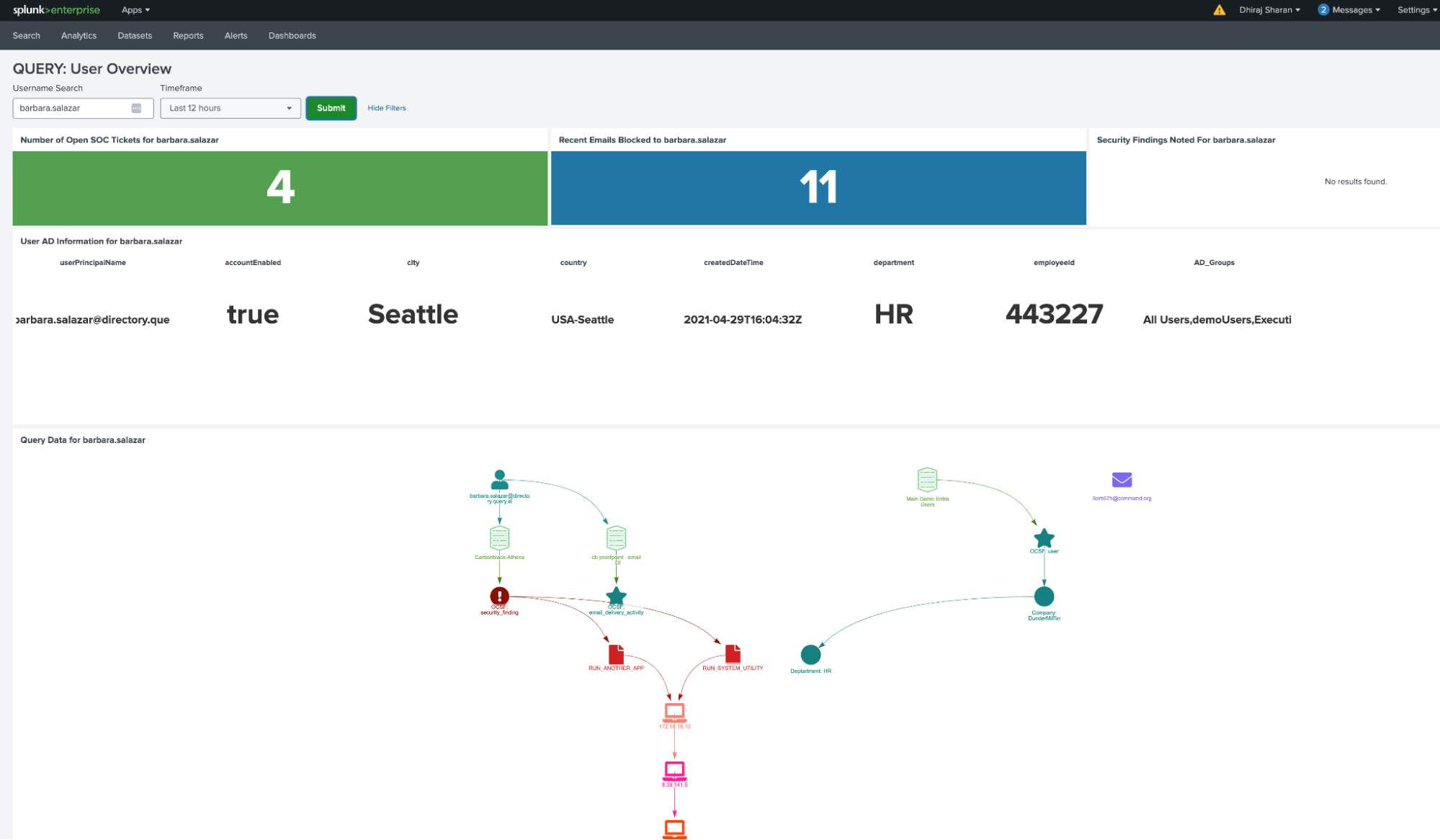Click the Main Demo Entra Users node

[x=927, y=480]
